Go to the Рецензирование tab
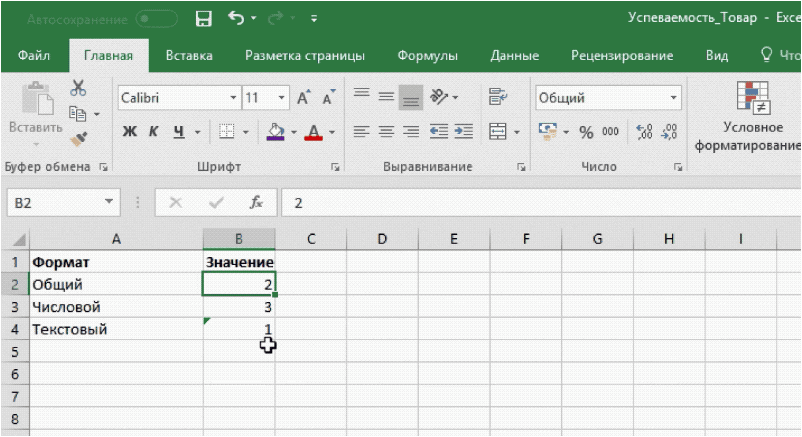 (x=622, y=55)
